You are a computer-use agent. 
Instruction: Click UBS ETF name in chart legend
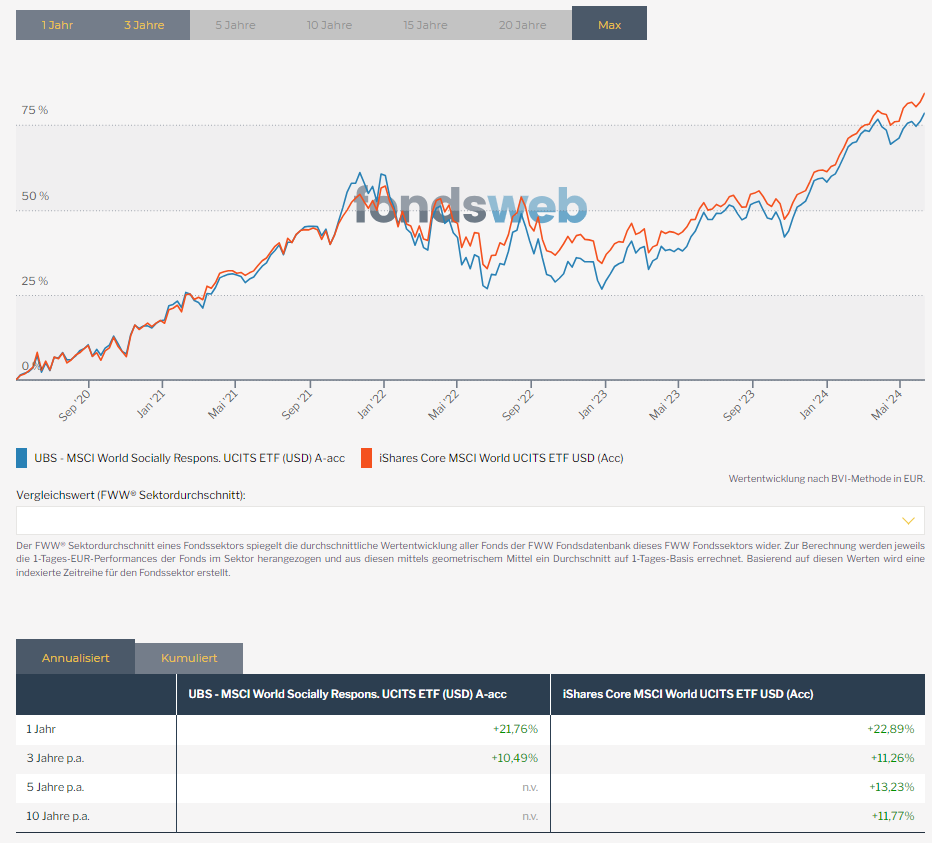189,458
